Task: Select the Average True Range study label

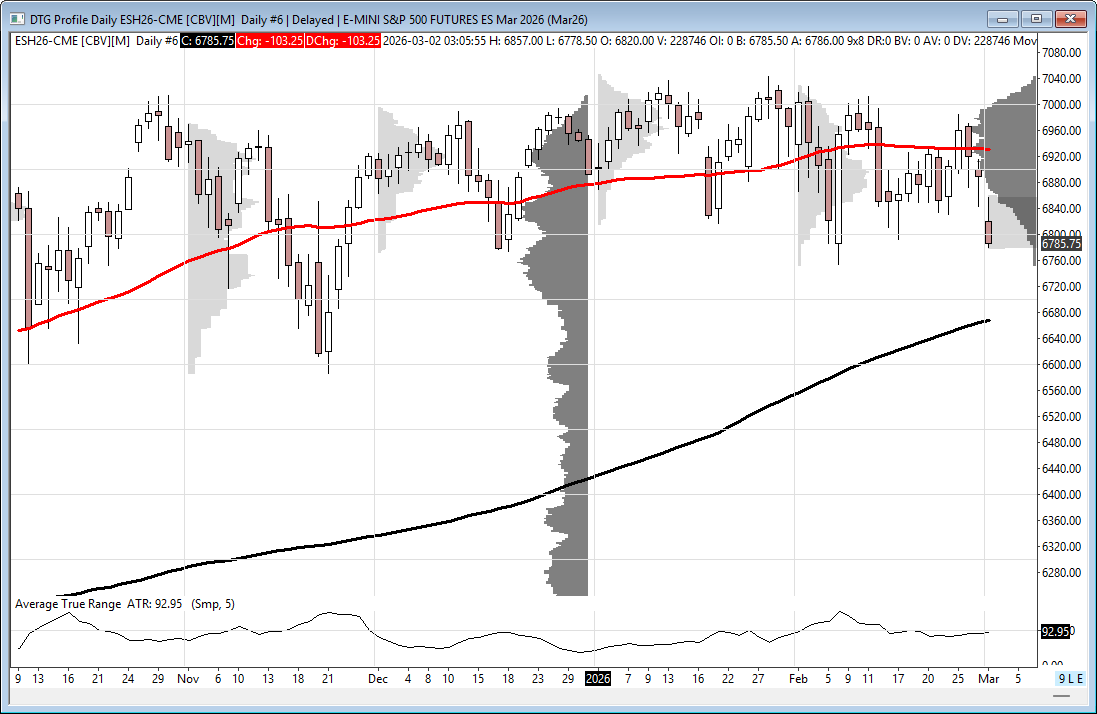Action: pos(68,604)
